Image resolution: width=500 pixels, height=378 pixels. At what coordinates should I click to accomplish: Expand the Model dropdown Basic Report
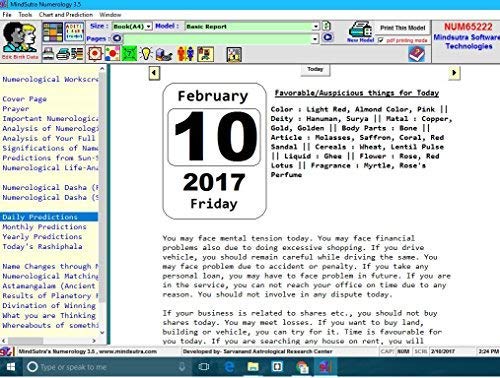click(315, 26)
